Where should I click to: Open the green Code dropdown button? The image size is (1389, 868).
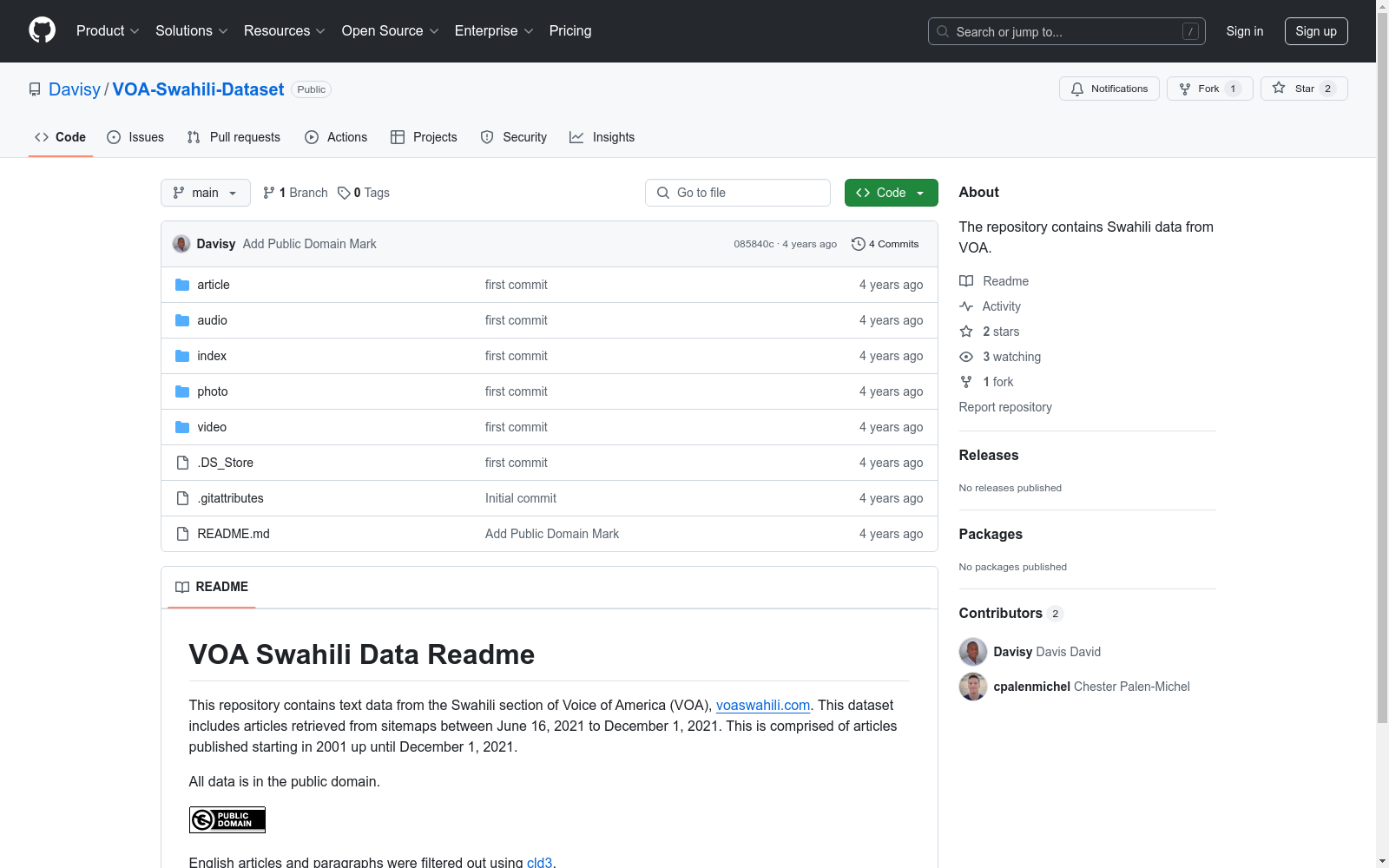[x=892, y=193]
